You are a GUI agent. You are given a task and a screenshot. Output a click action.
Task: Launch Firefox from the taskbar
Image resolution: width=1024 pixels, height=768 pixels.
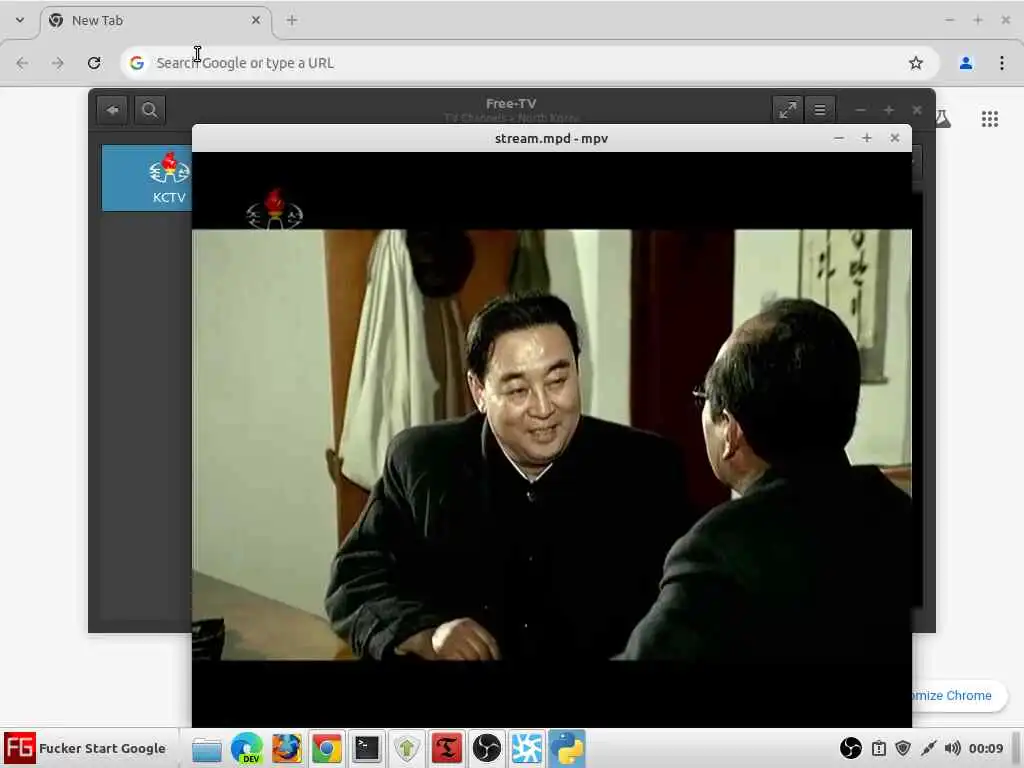(x=287, y=748)
